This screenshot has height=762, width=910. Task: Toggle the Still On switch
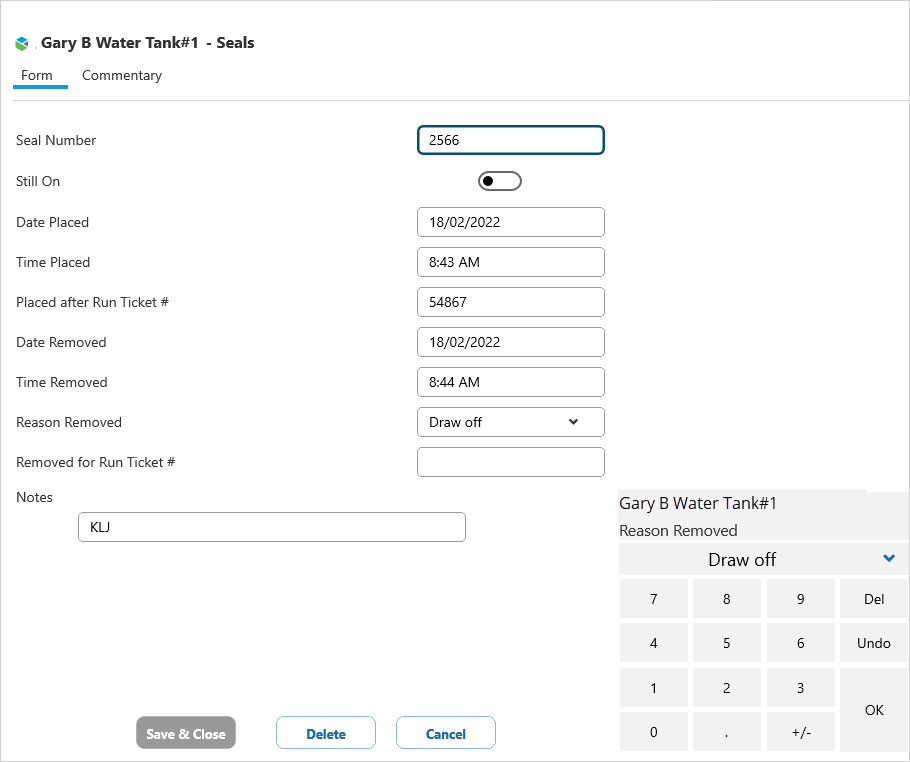coord(500,181)
